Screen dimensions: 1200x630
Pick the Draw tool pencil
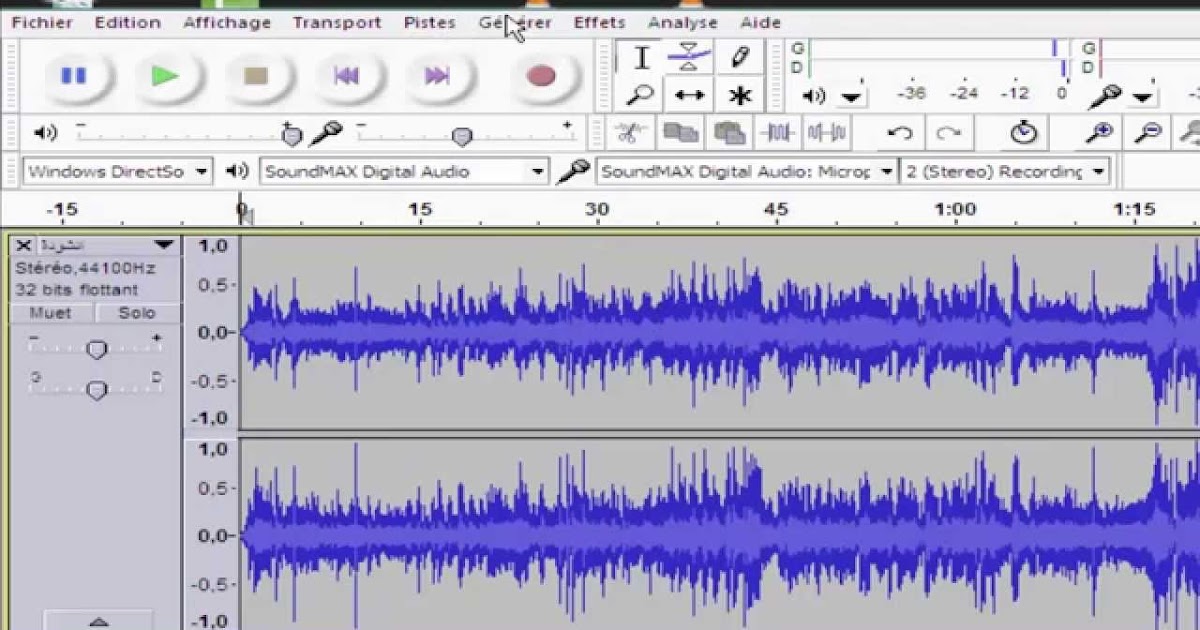coord(738,57)
